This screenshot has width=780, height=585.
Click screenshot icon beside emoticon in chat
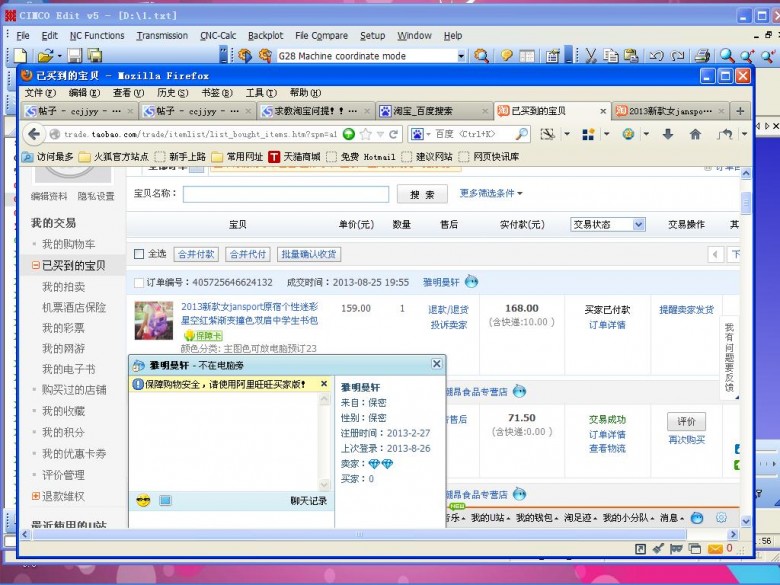click(166, 500)
